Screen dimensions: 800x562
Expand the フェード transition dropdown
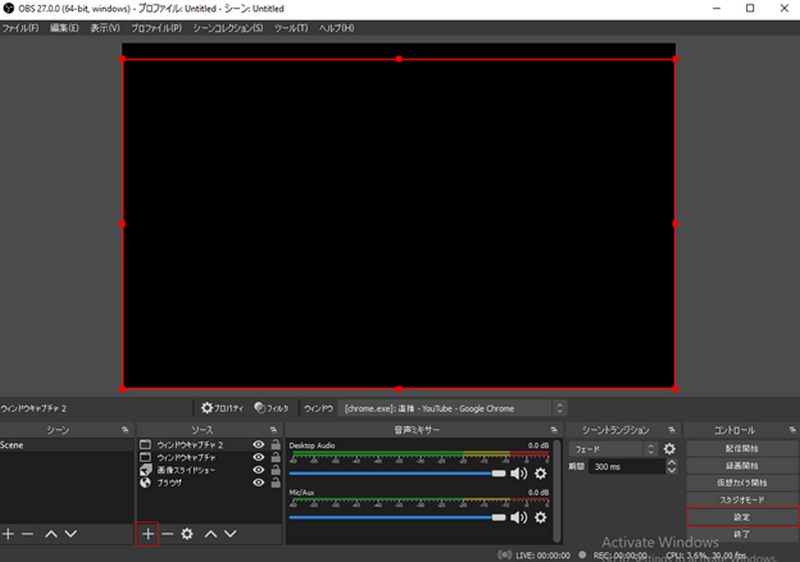(613, 449)
